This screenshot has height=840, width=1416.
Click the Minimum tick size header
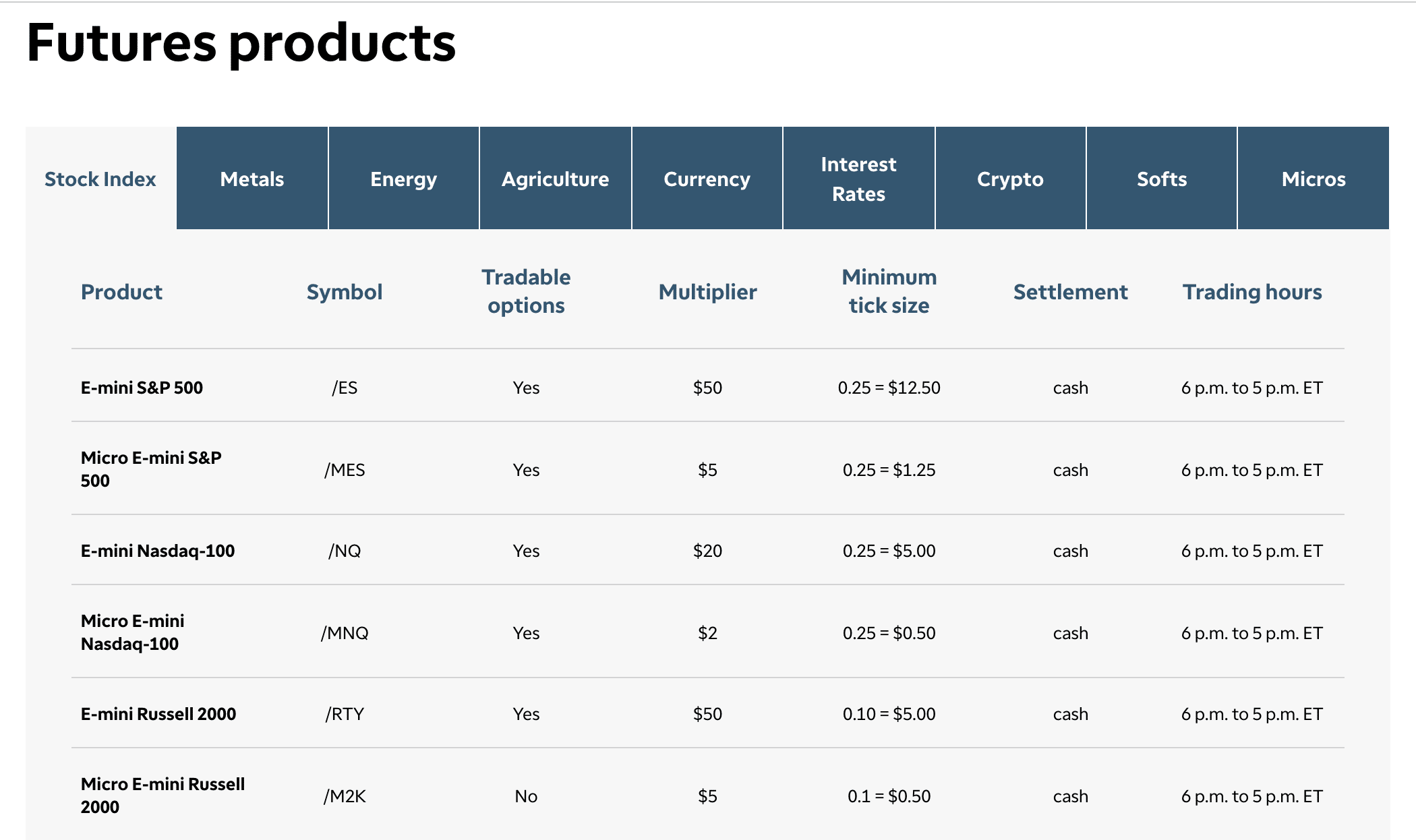pyautogui.click(x=889, y=291)
